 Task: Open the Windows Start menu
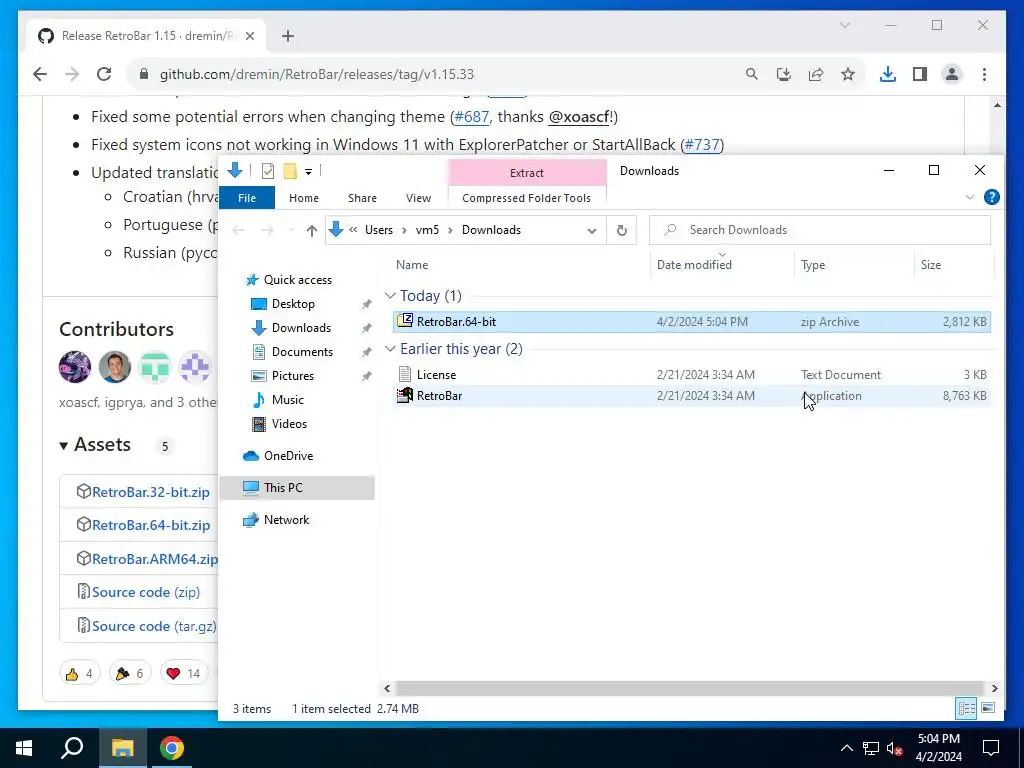click(x=24, y=748)
